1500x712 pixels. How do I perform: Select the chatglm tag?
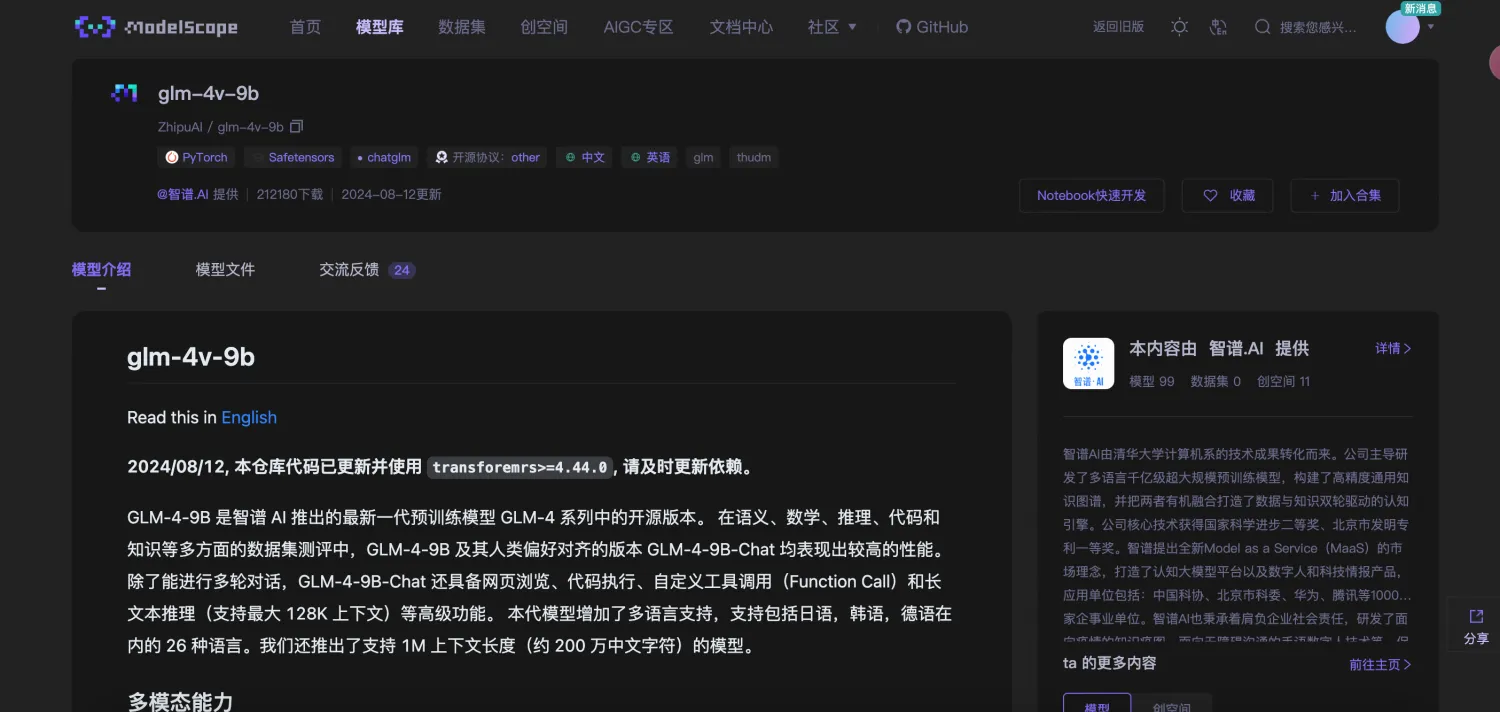pyautogui.click(x=383, y=157)
